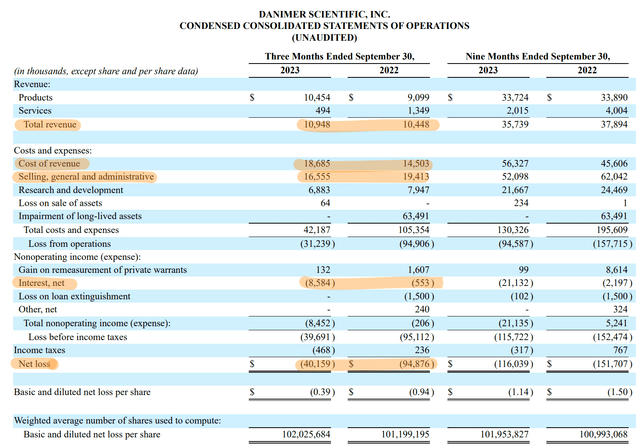Click the value 10,448 in Total revenue
Image resolution: width=640 pixels, height=448 pixels.
pyautogui.click(x=416, y=124)
